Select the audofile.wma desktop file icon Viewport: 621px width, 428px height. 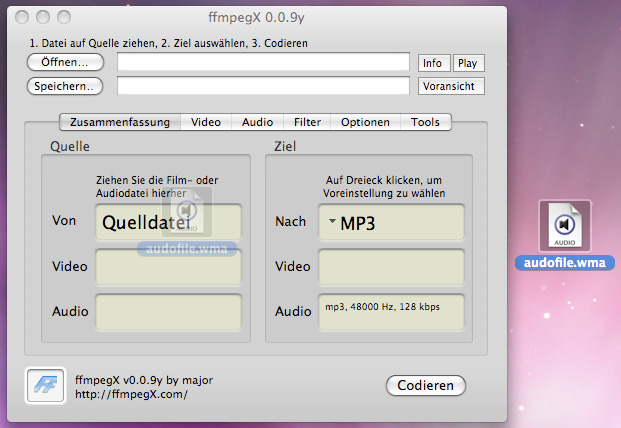[565, 226]
